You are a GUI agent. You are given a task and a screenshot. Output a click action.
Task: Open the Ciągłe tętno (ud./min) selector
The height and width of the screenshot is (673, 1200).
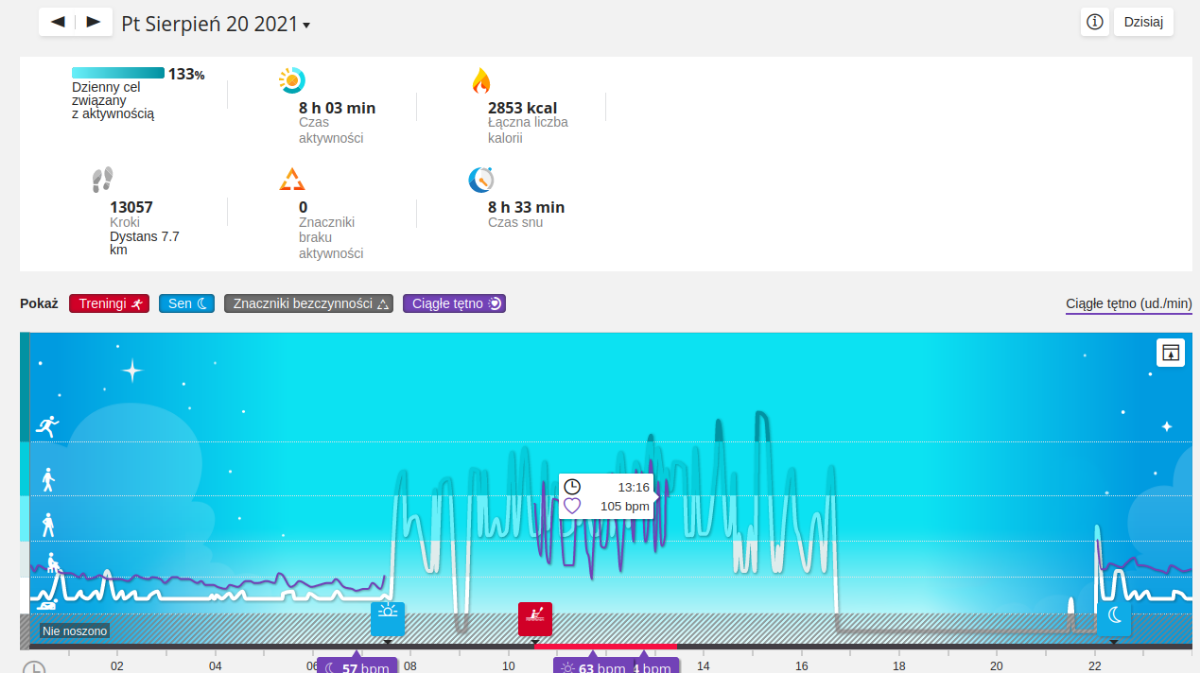point(1128,304)
